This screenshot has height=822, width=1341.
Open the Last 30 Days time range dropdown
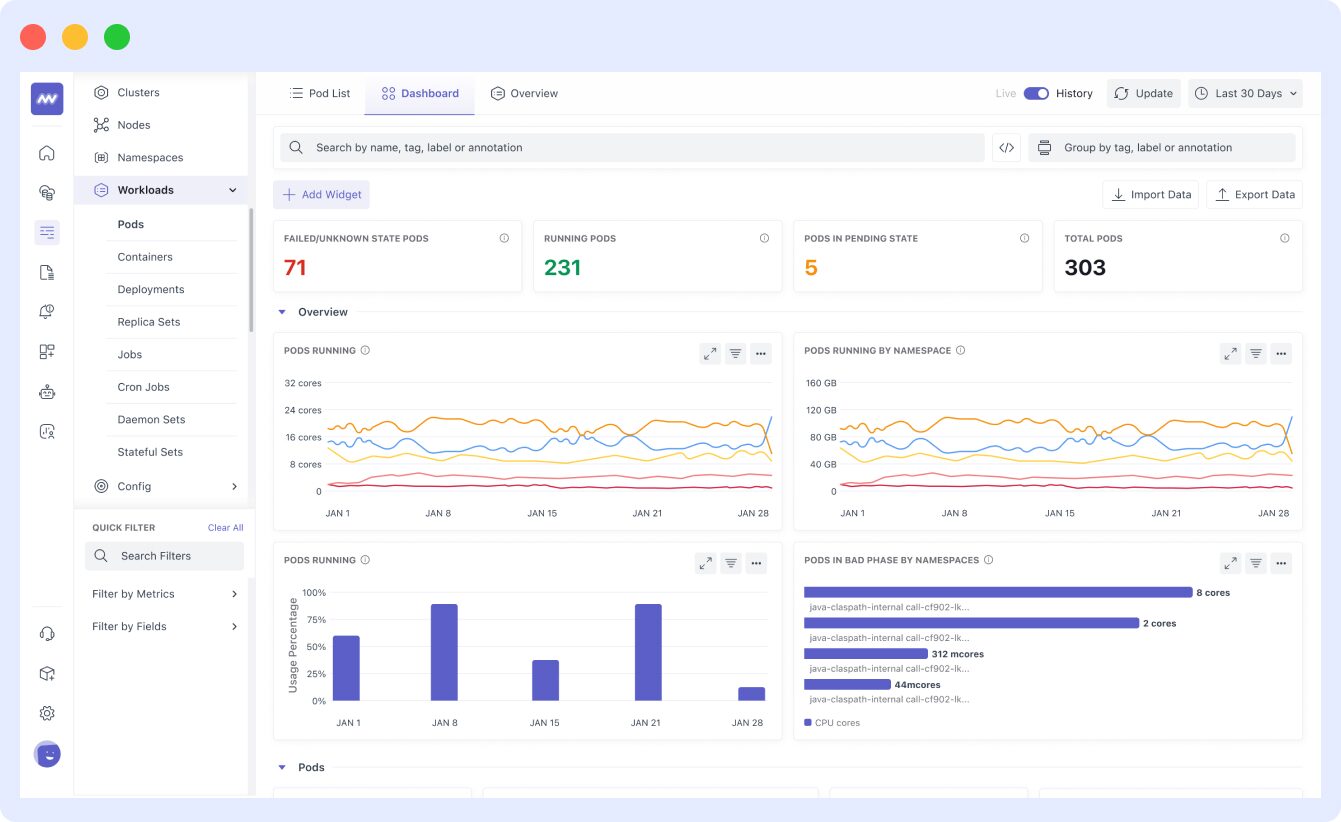pos(1245,92)
